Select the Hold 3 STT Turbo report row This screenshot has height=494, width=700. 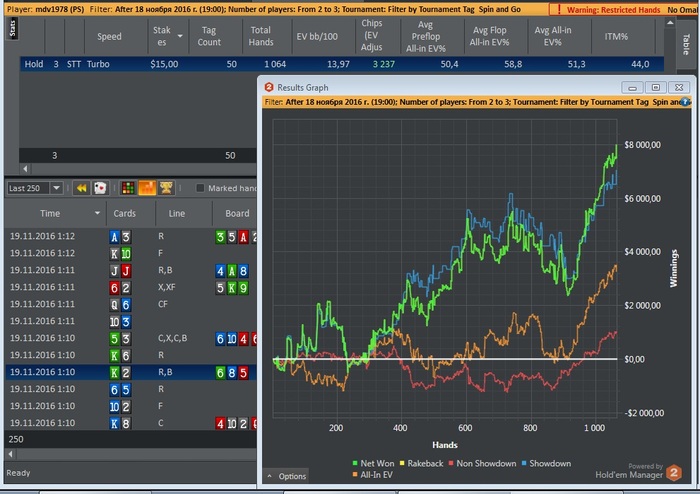(x=342, y=64)
